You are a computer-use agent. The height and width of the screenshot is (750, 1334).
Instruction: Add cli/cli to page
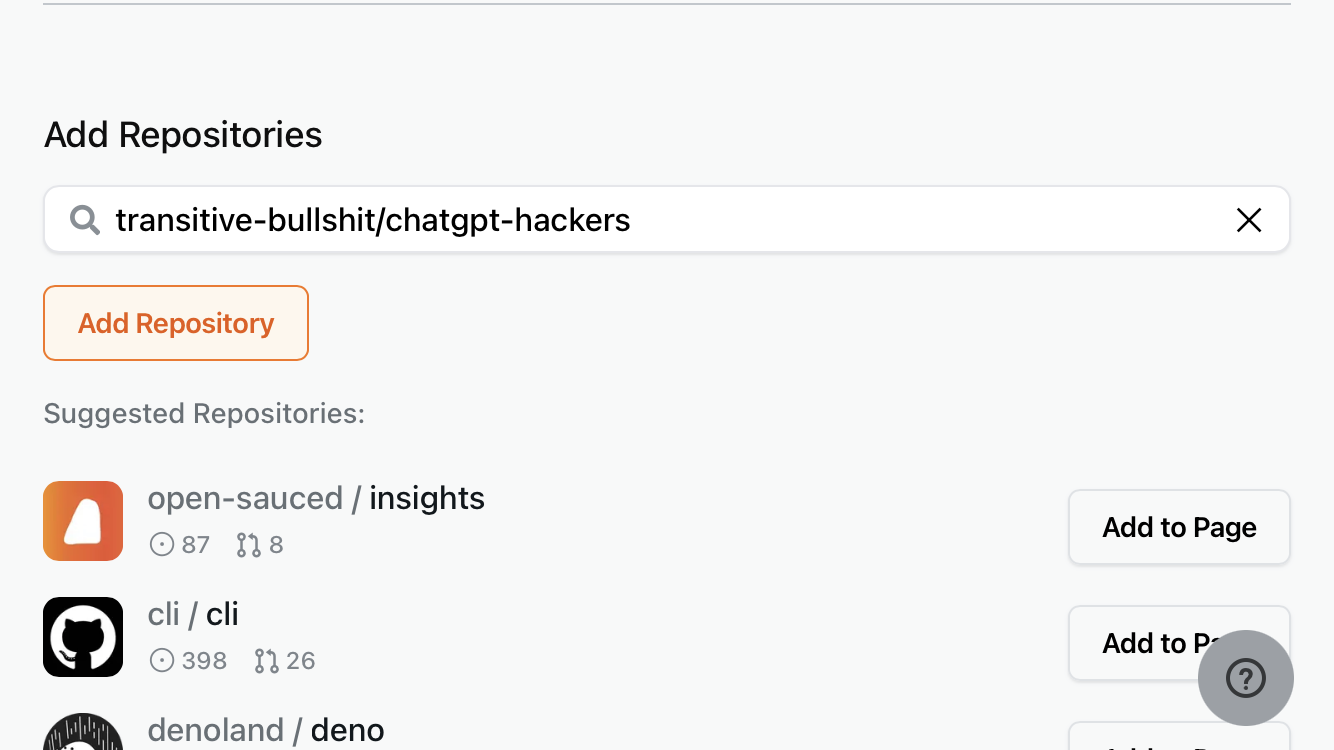pyautogui.click(x=1178, y=643)
